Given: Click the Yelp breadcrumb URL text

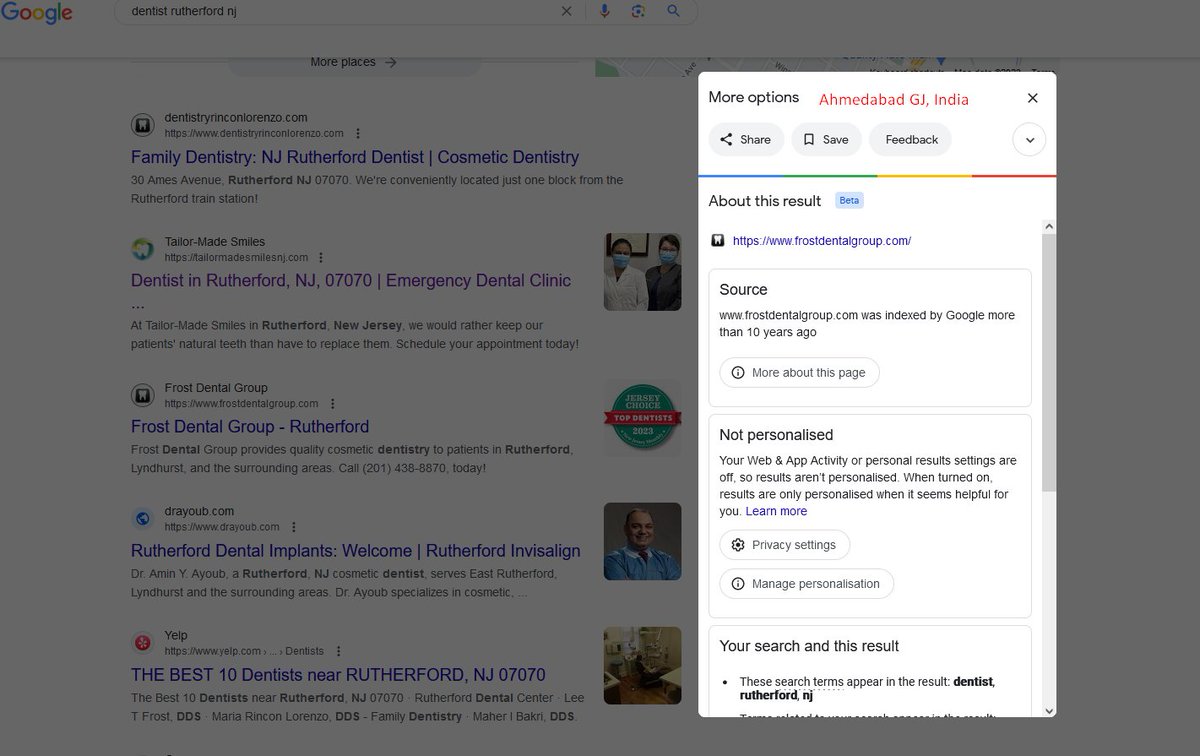Looking at the screenshot, I should point(245,651).
